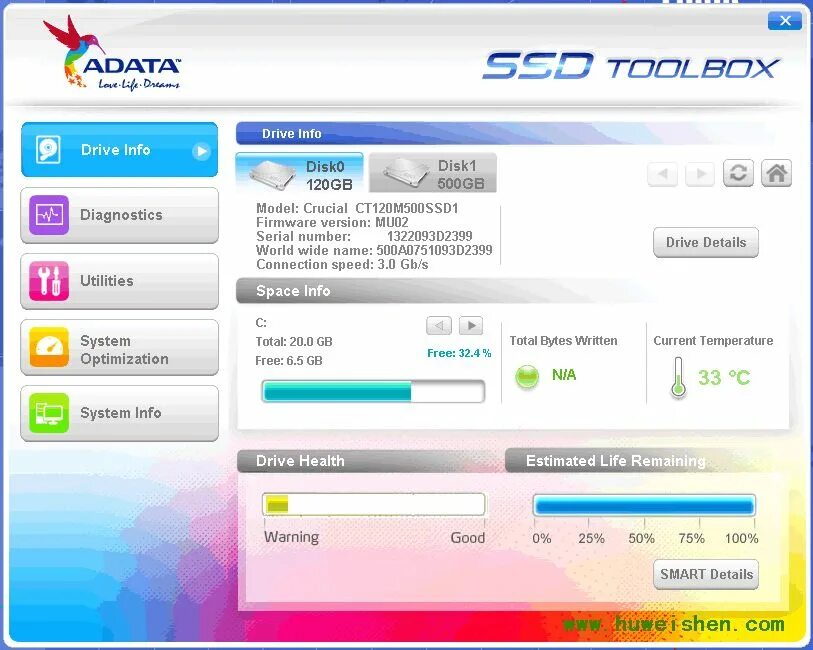This screenshot has width=813, height=650.
Task: Click the Free: 6.5 GB value
Action: click(289, 361)
